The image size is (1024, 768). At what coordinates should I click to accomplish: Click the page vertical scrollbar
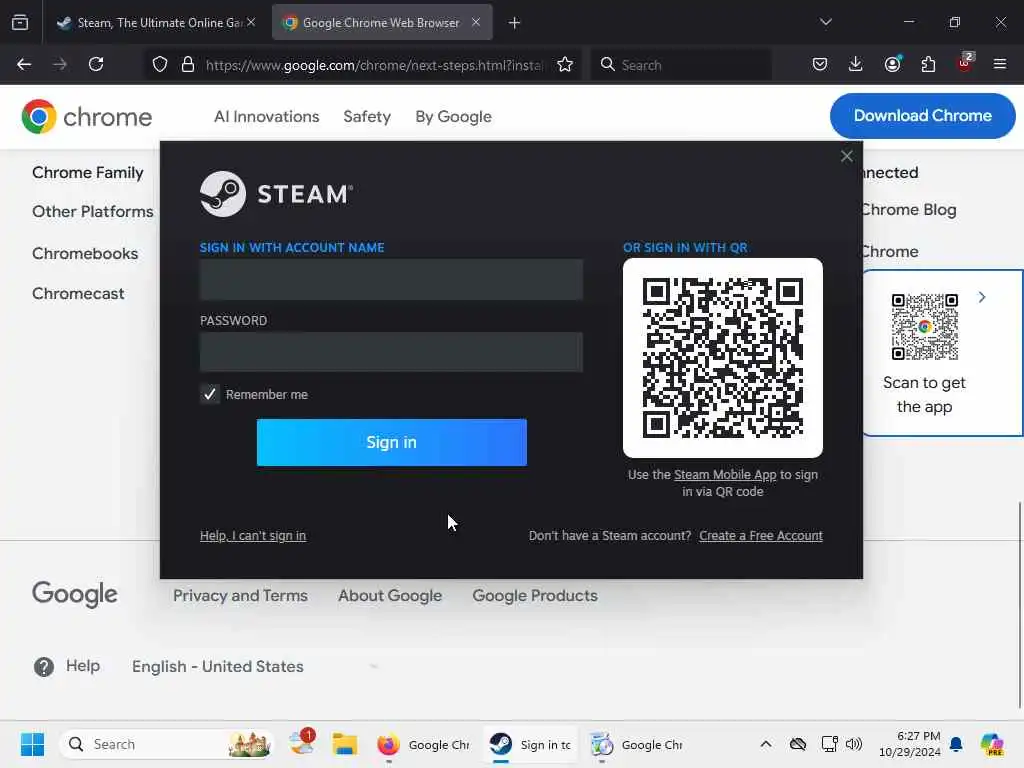point(1019,604)
